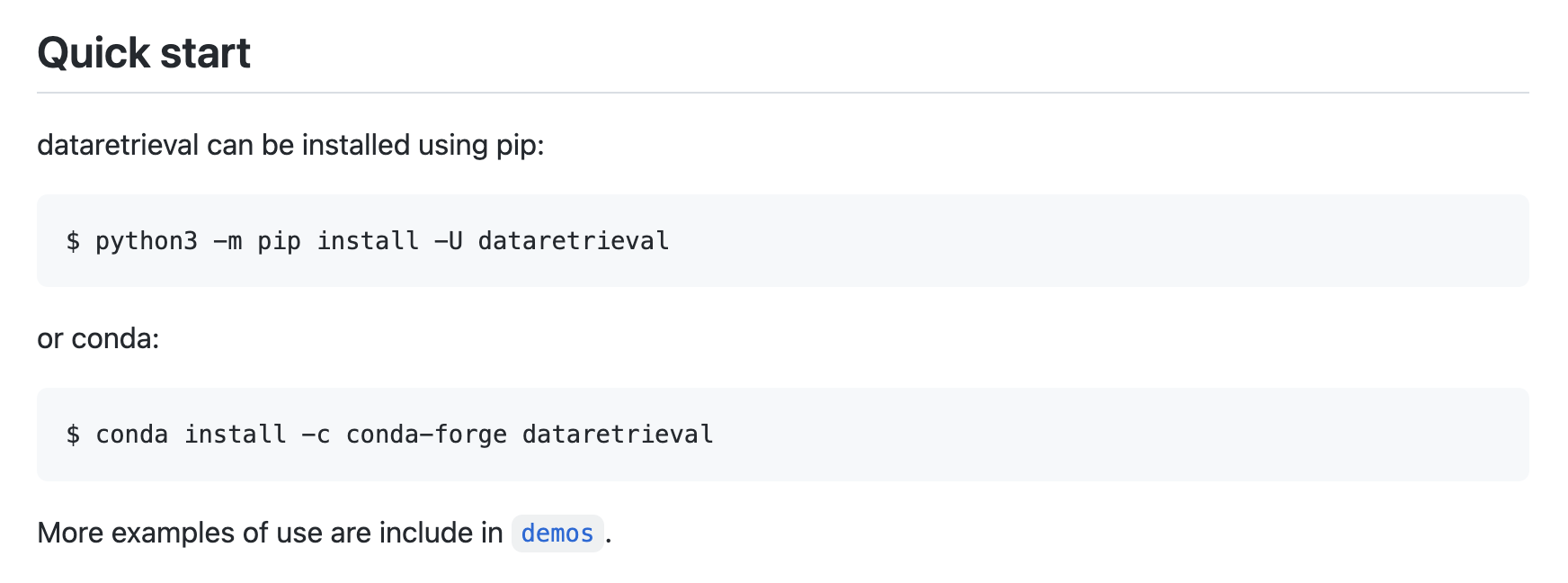Image resolution: width=1568 pixels, height=583 pixels.
Task: Click the -c flag in conda command
Action: (316, 435)
